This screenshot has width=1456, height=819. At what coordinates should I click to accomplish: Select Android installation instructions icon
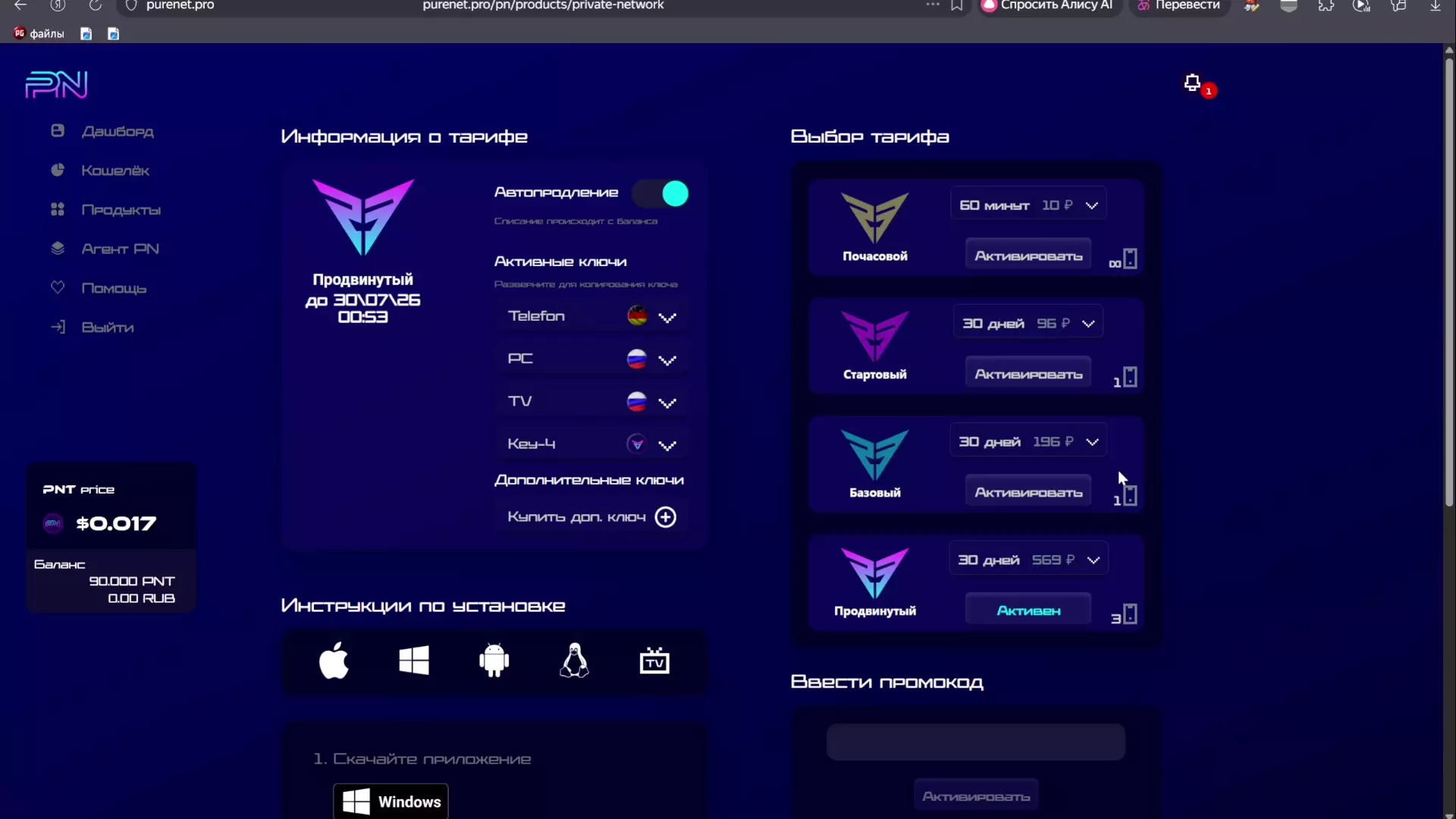point(494,661)
